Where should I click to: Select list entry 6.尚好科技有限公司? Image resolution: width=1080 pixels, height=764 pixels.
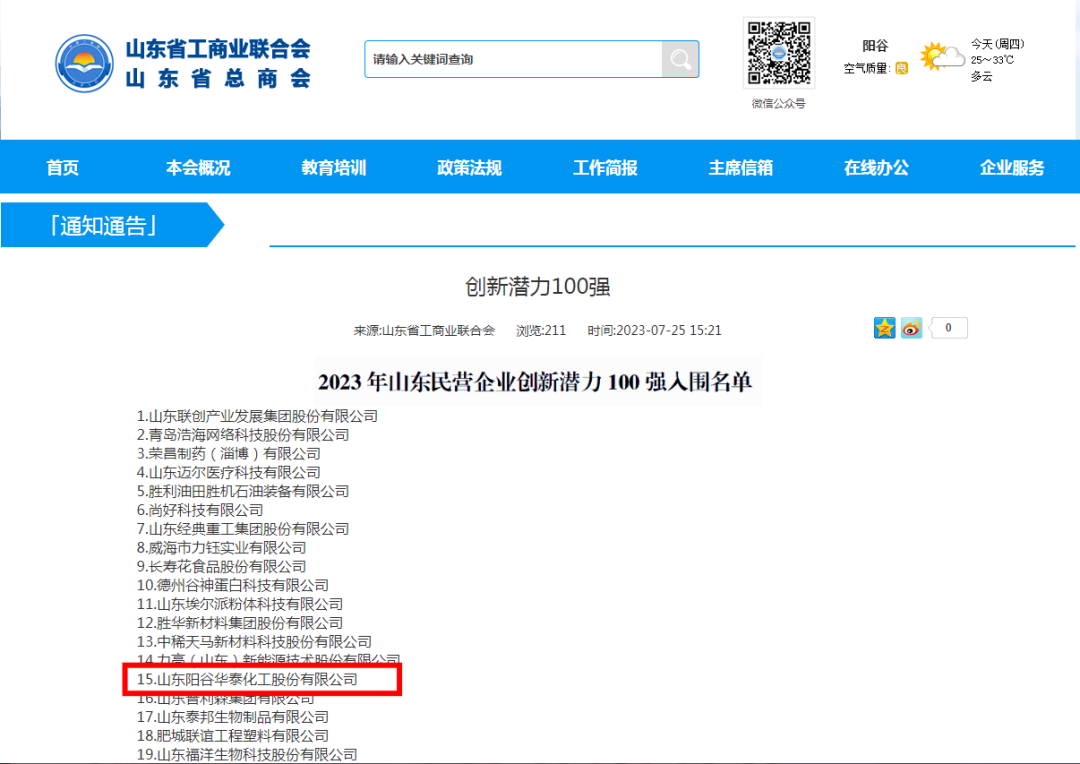[200, 510]
